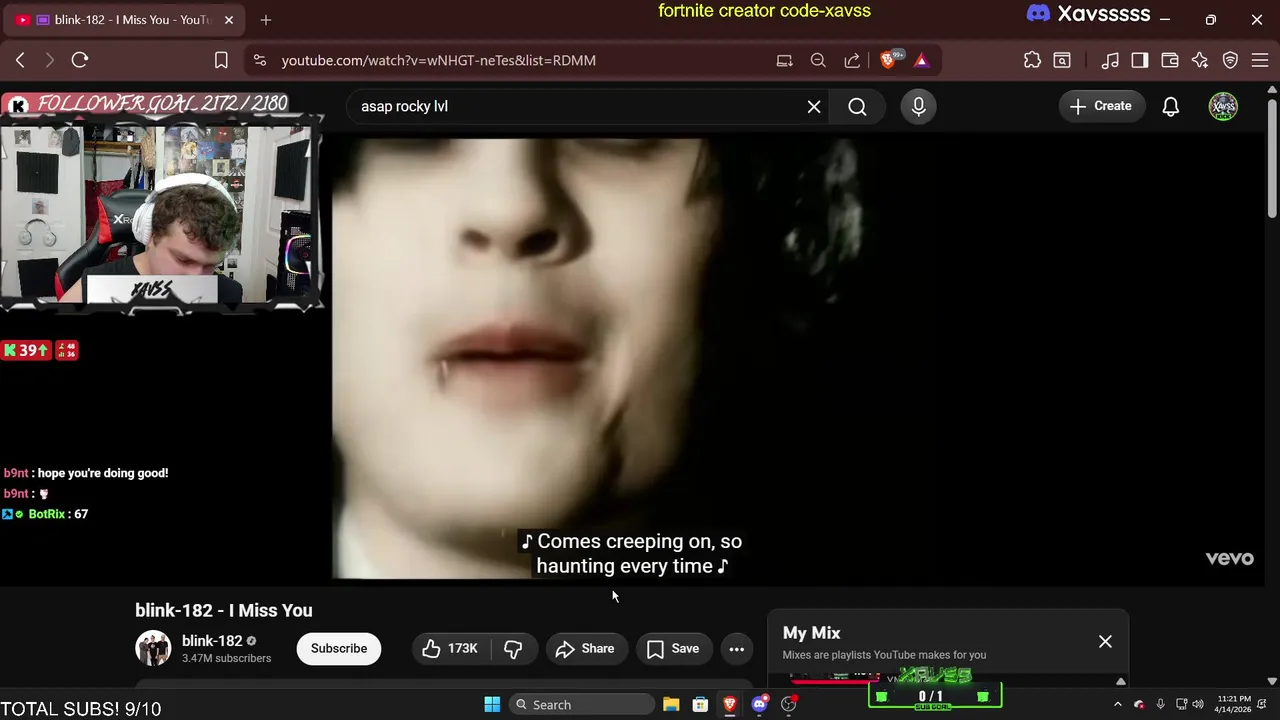
Task: Click the install app icon in address bar
Action: click(785, 60)
